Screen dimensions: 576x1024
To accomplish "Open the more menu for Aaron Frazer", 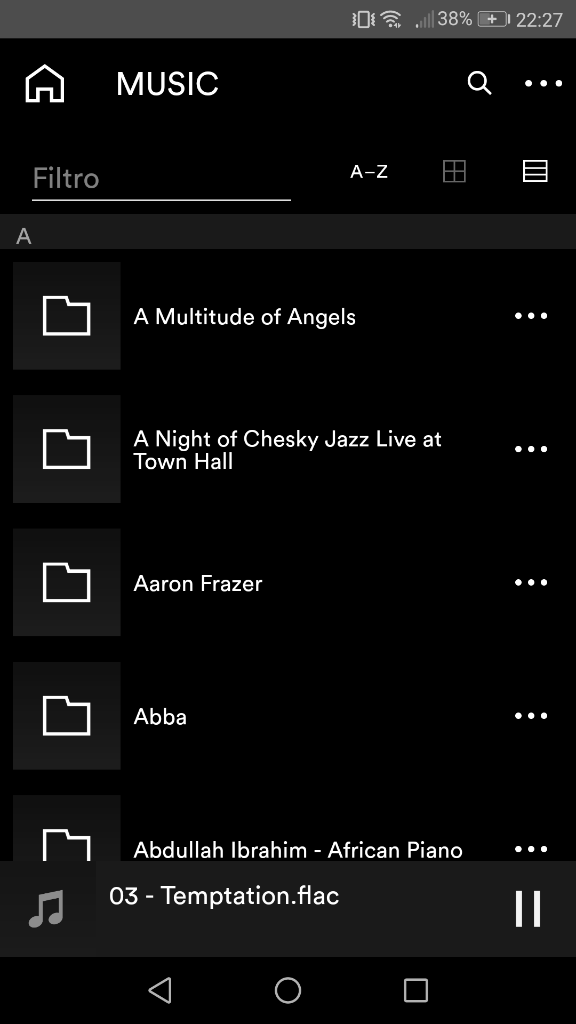I will (531, 583).
